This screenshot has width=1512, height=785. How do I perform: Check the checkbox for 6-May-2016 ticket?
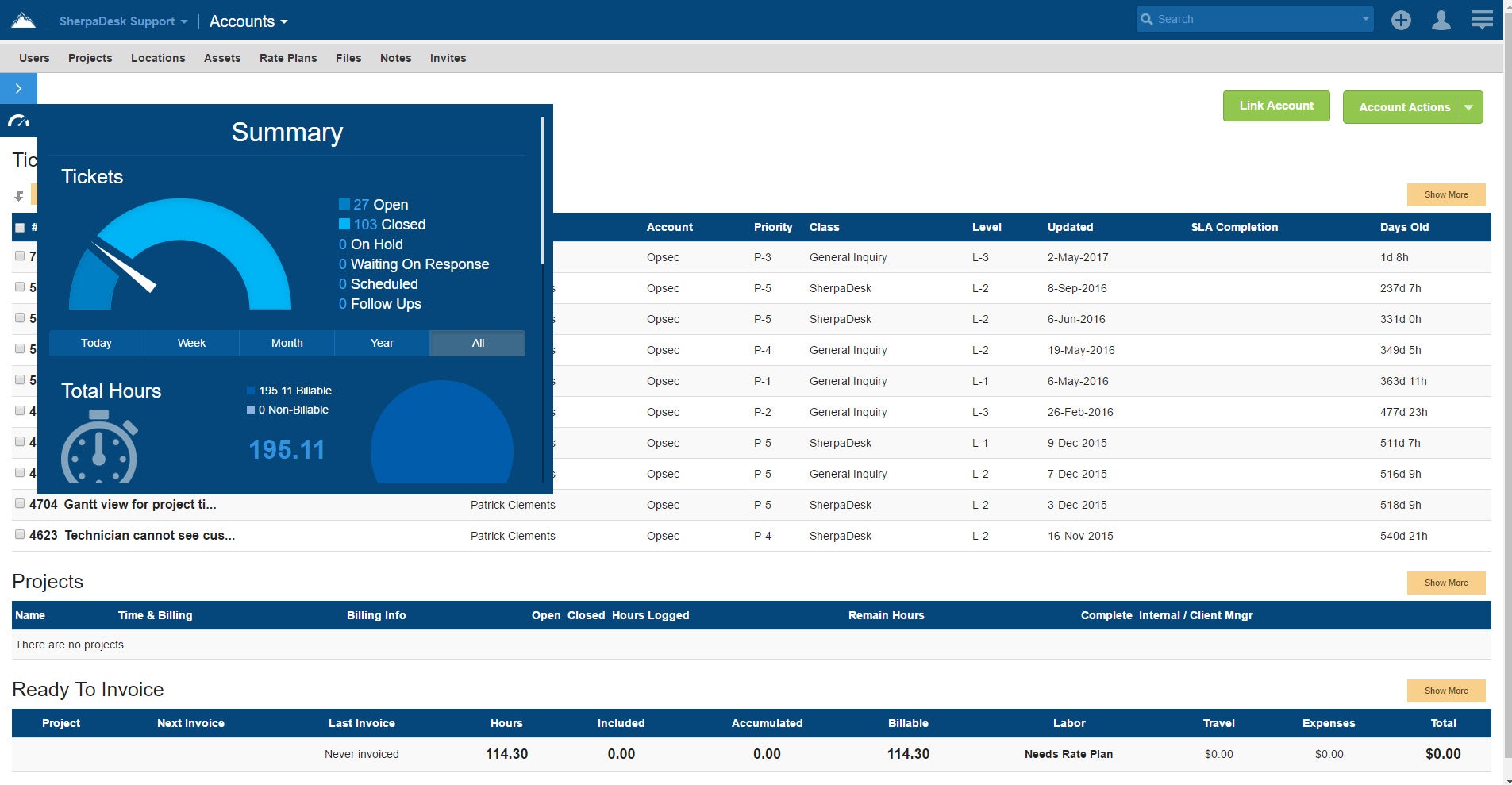point(20,379)
